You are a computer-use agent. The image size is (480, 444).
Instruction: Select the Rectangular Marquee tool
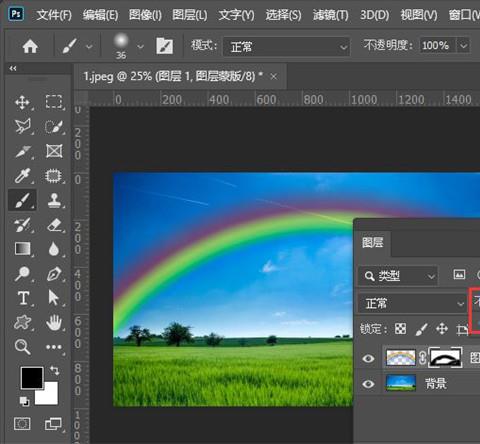(54, 102)
